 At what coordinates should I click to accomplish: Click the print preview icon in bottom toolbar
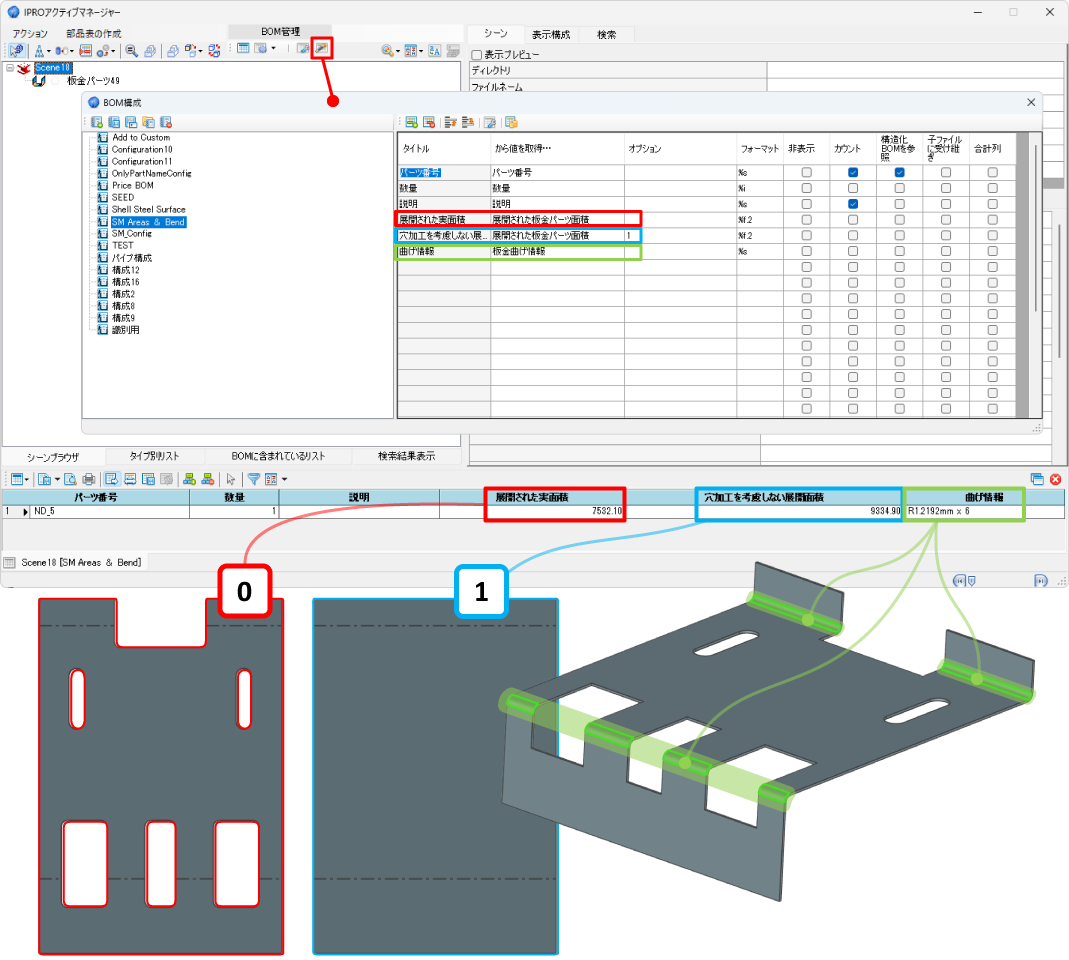pyautogui.click(x=70, y=479)
